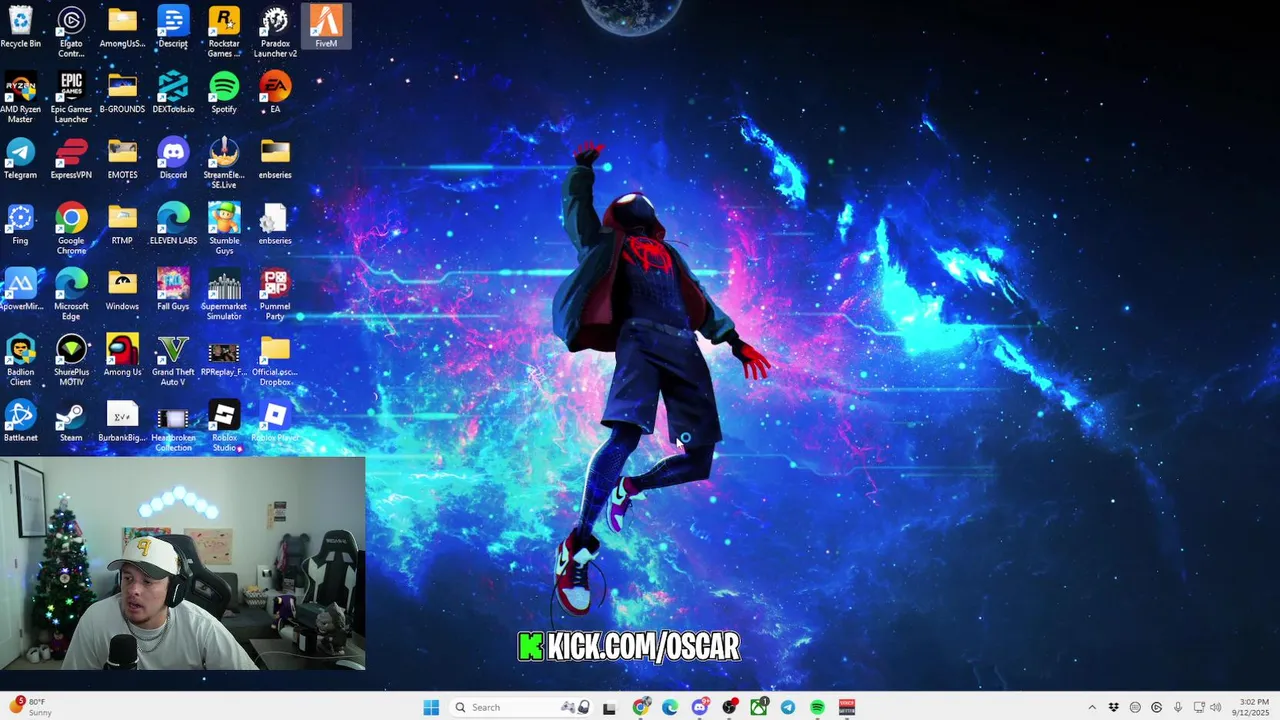Launch the Descript desktop shortcut
The width and height of the screenshot is (1280, 720).
173,27
